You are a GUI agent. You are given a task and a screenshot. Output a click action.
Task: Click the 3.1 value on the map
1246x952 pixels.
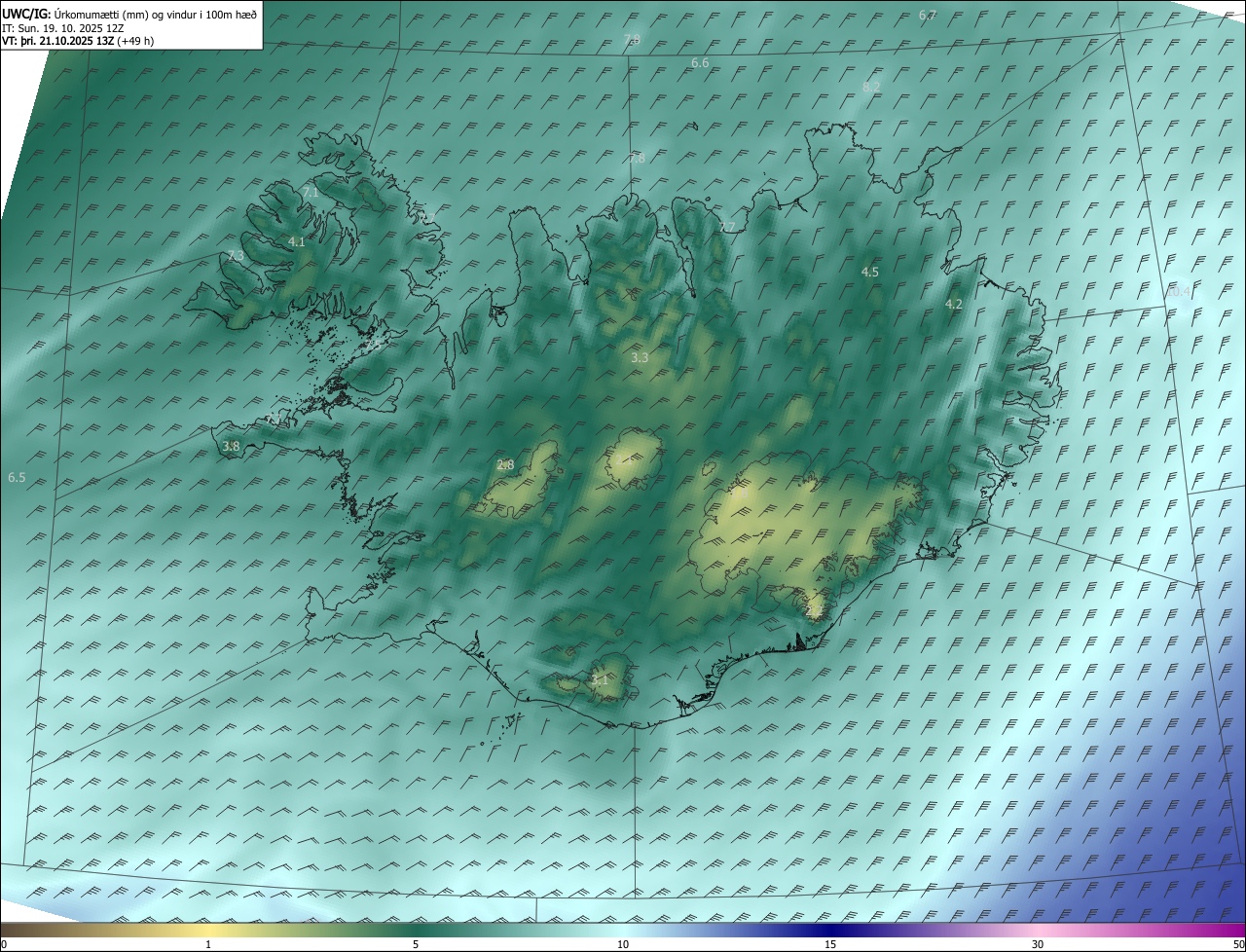(x=599, y=680)
